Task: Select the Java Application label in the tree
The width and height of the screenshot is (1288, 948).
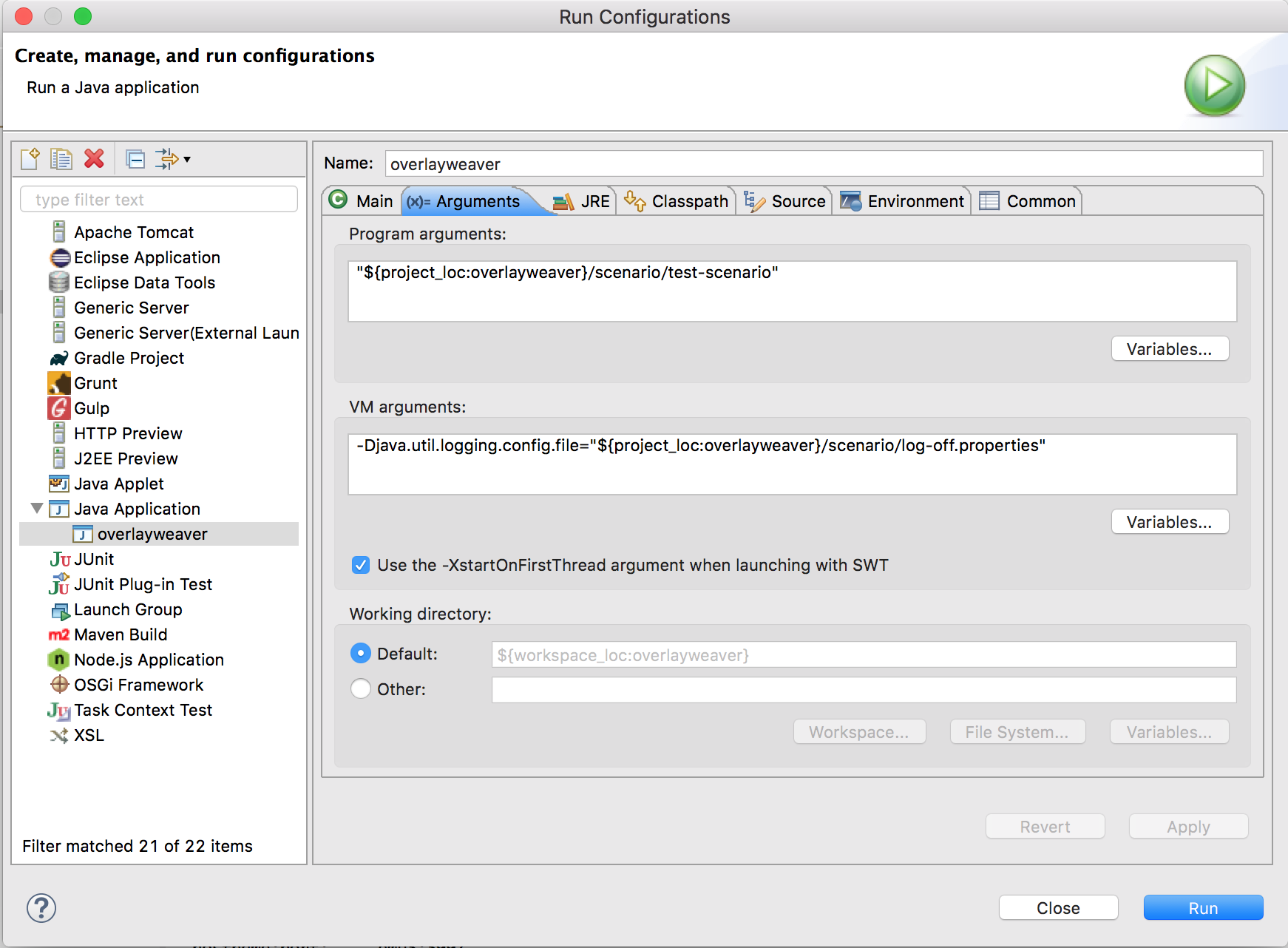Action: 137,509
